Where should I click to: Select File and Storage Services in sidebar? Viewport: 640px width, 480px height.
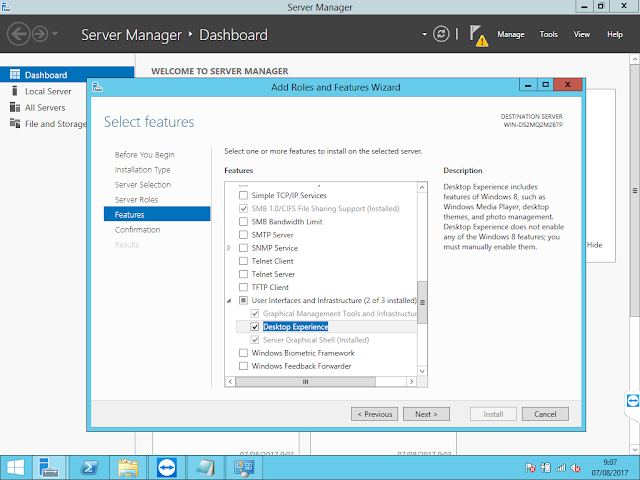coord(48,124)
